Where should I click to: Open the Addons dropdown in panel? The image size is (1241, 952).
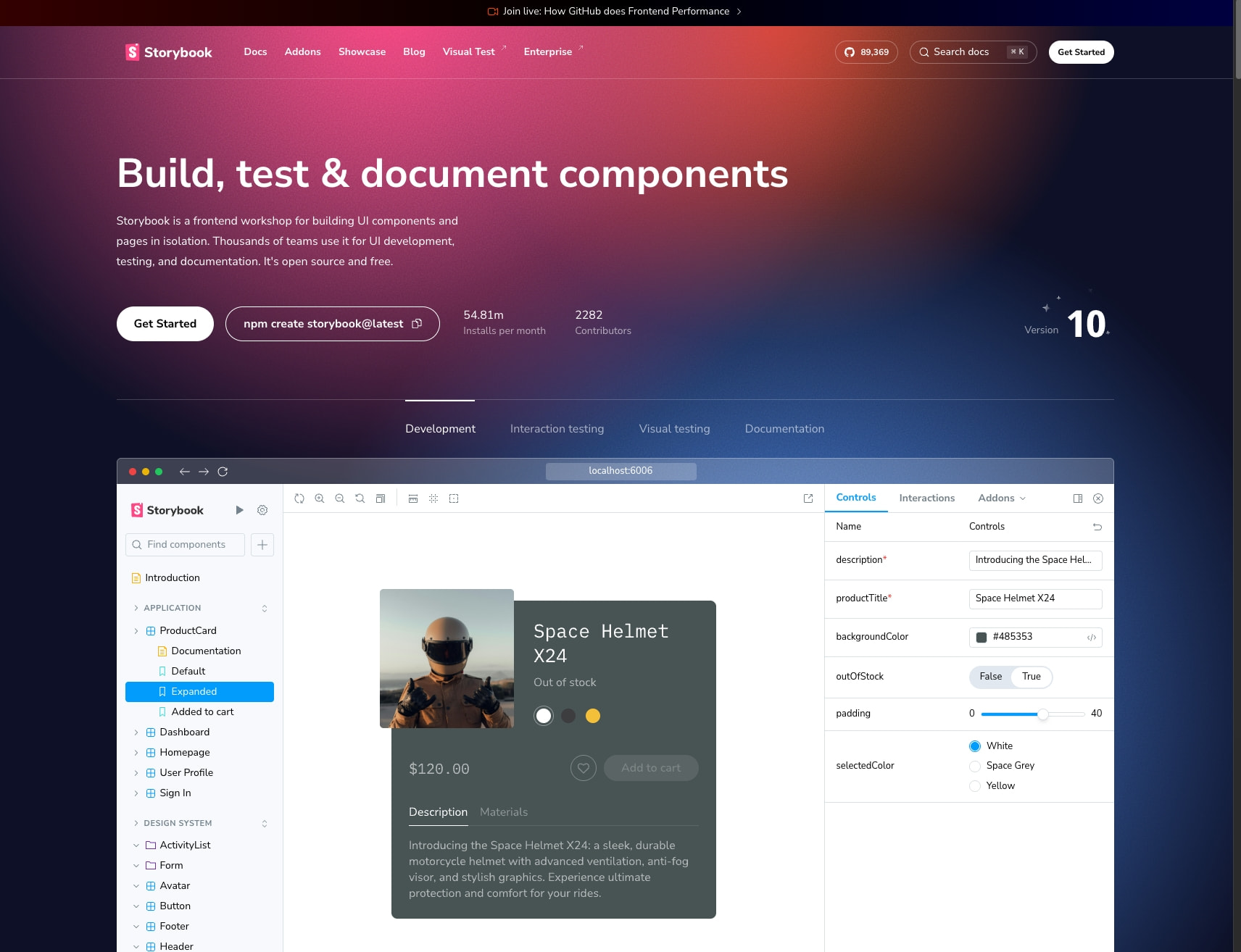[1002, 498]
